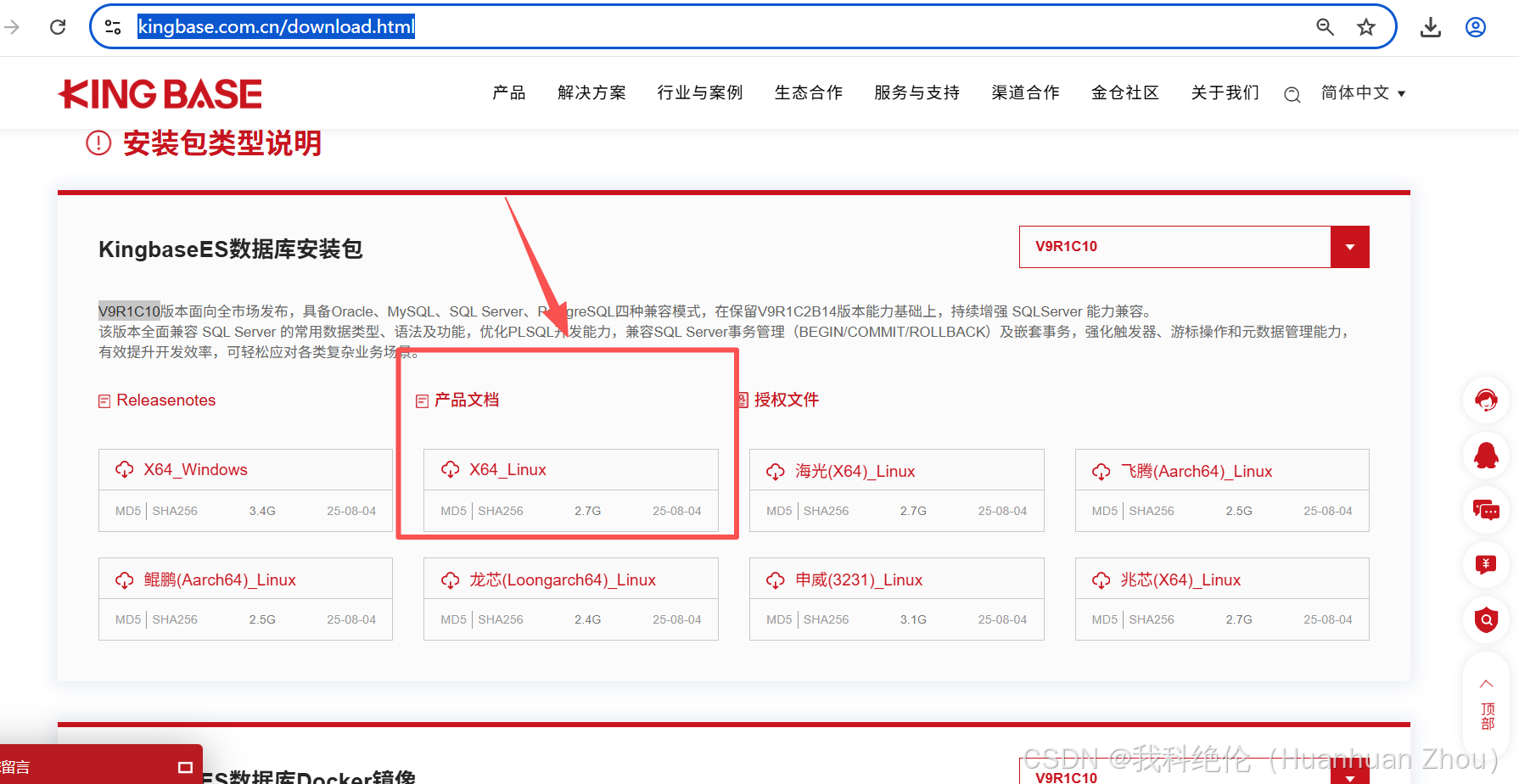Reload the page with the refresh icon
The image size is (1519, 784).
pyautogui.click(x=57, y=26)
